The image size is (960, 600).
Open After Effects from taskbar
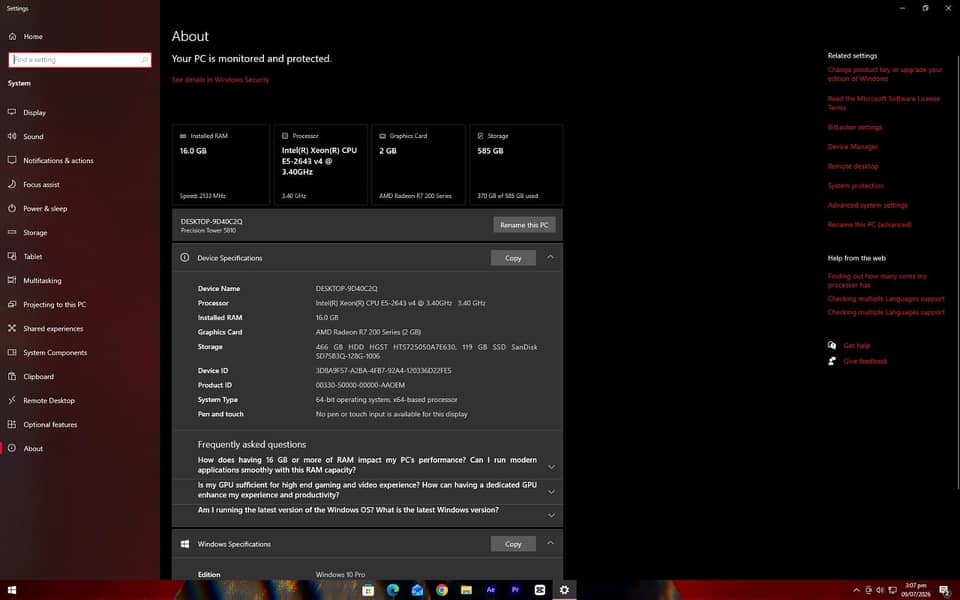point(490,590)
